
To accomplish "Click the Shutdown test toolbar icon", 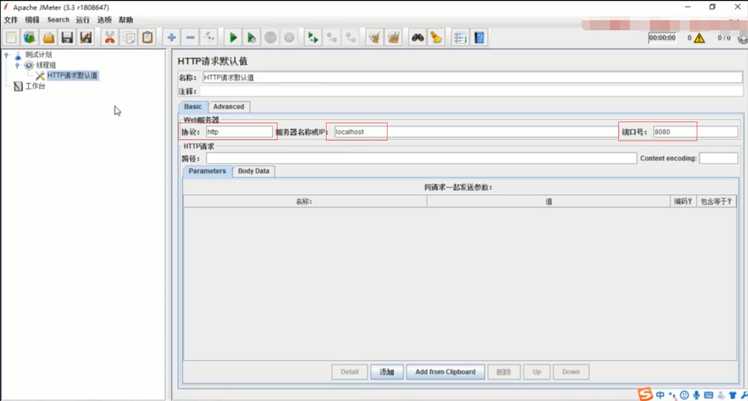I will pos(289,37).
